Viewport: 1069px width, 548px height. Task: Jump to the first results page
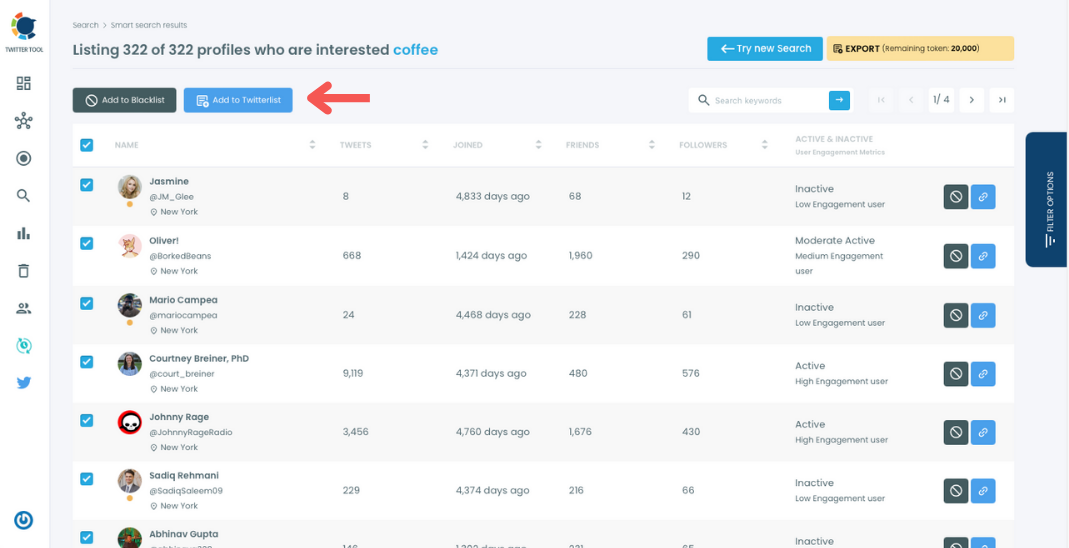tap(881, 100)
